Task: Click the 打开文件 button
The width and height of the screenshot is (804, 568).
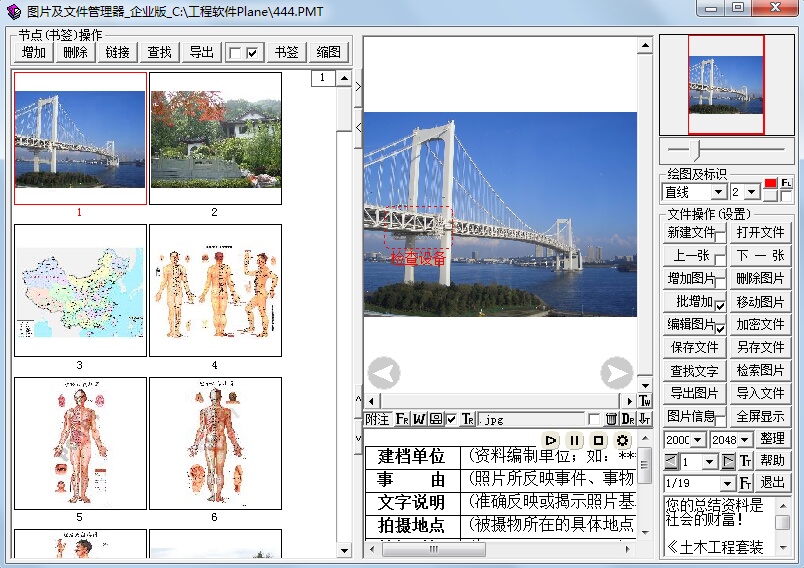Action: click(x=760, y=232)
